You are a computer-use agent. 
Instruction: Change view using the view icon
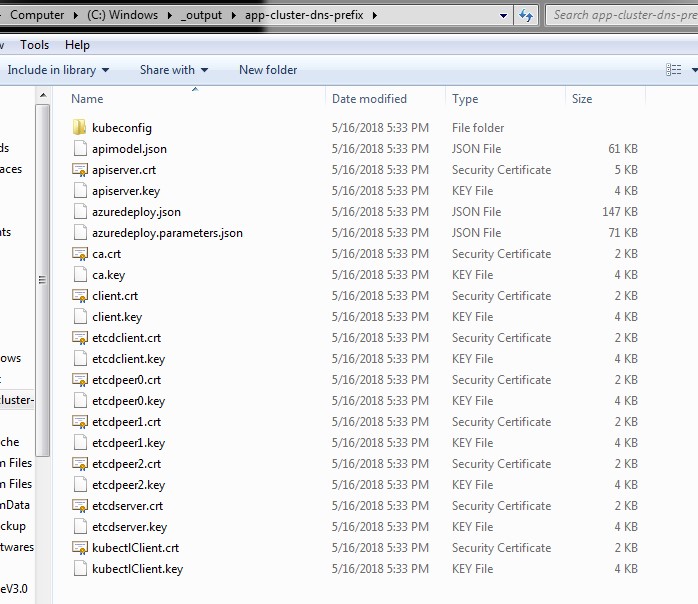point(673,69)
